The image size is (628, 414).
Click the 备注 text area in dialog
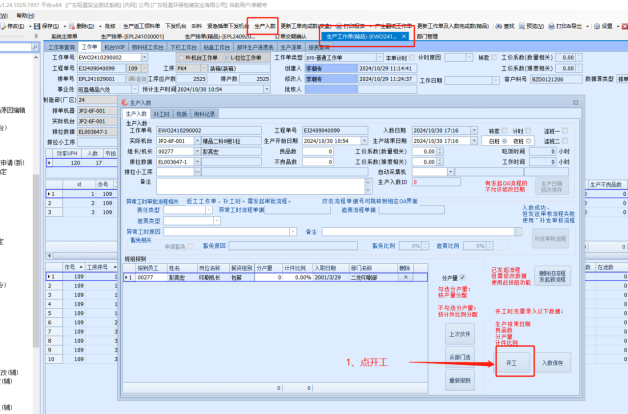pyautogui.click(x=261, y=187)
